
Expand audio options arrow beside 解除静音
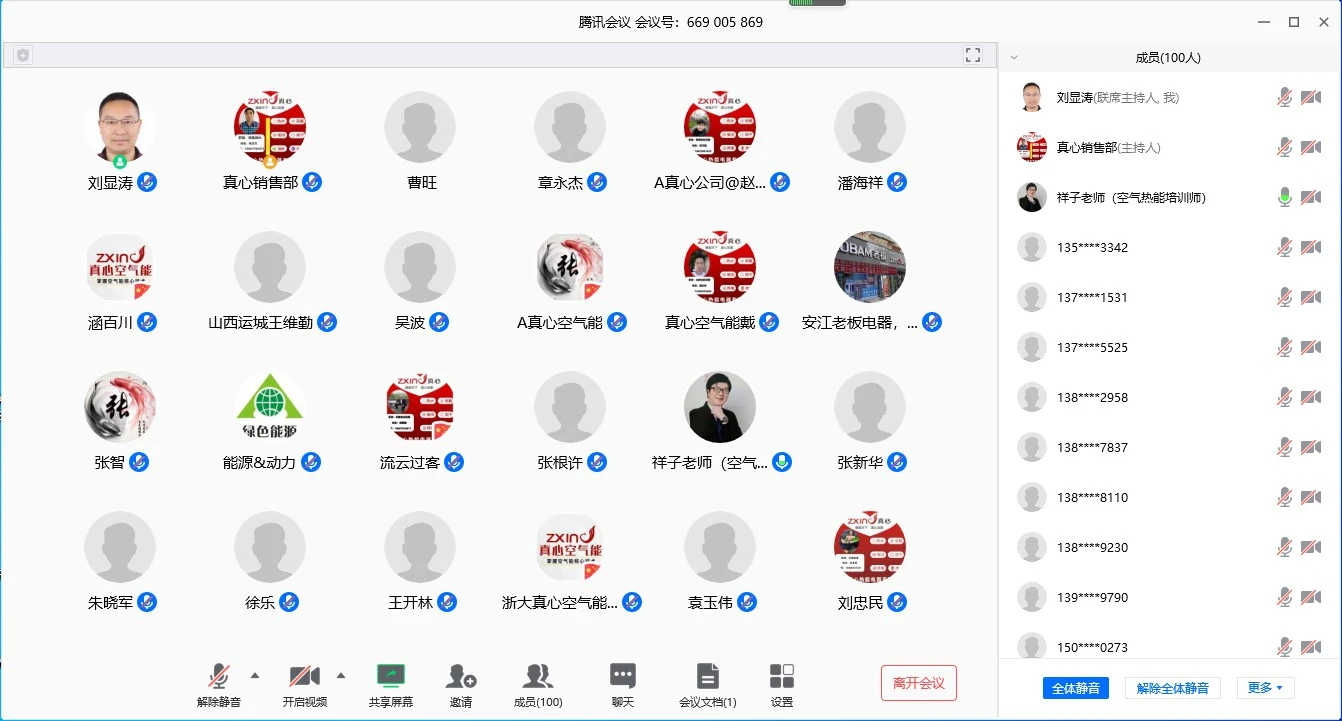(254, 673)
